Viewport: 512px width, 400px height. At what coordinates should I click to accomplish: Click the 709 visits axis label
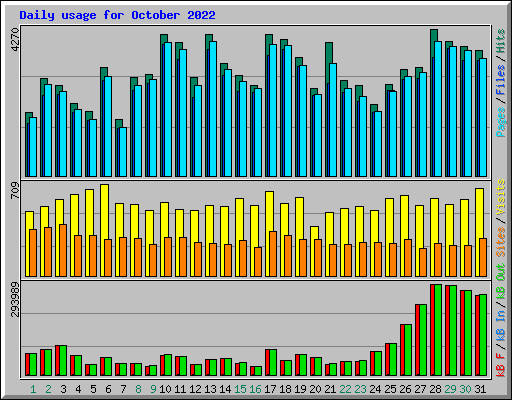15,190
